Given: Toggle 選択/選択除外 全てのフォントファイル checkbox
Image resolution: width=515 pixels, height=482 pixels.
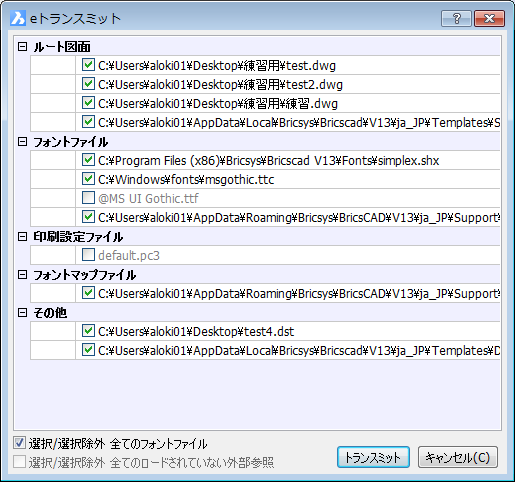Looking at the screenshot, I should [19, 443].
